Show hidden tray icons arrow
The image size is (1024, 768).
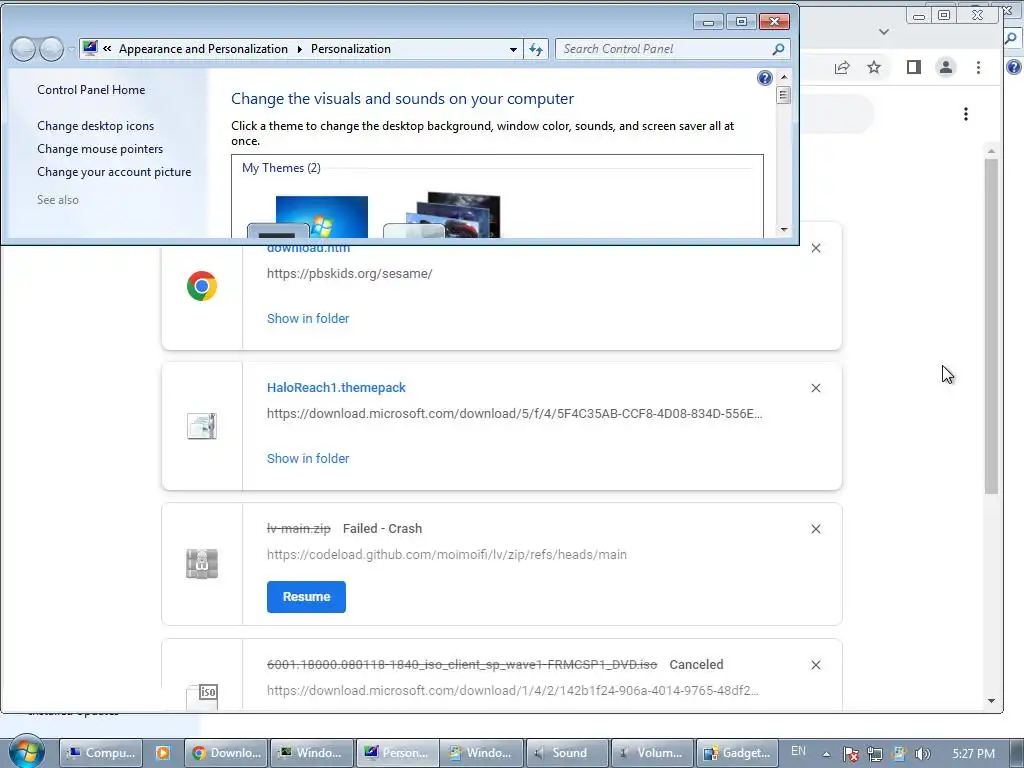click(826, 754)
